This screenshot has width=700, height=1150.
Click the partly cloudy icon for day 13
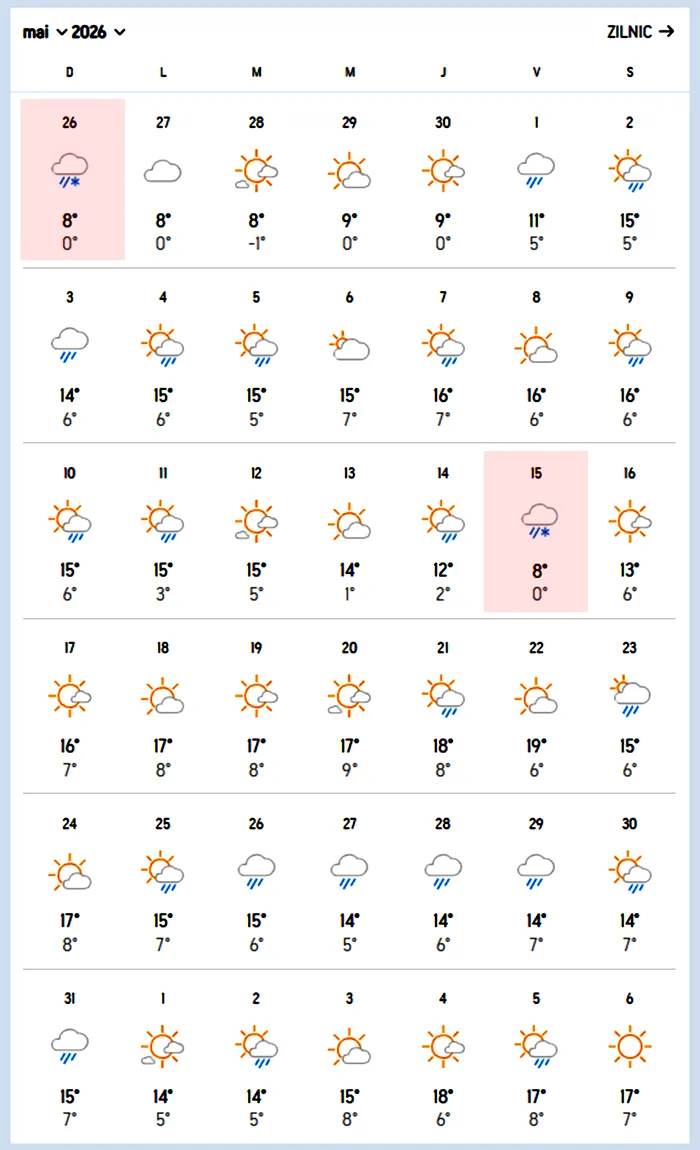click(349, 522)
